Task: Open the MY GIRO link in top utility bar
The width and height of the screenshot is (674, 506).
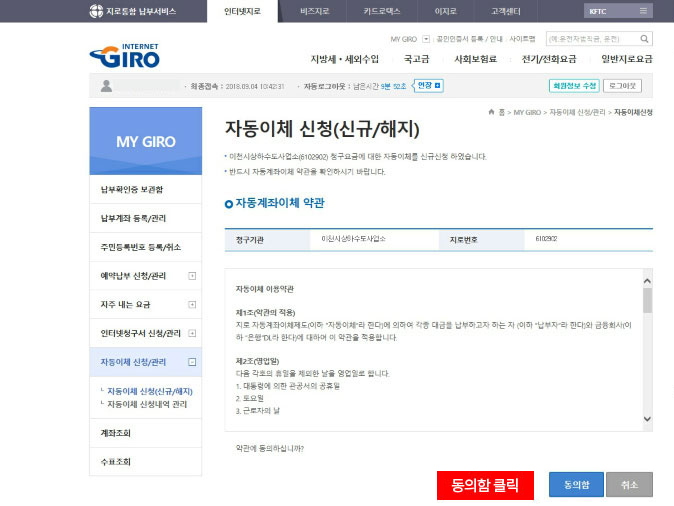Action: (x=404, y=39)
